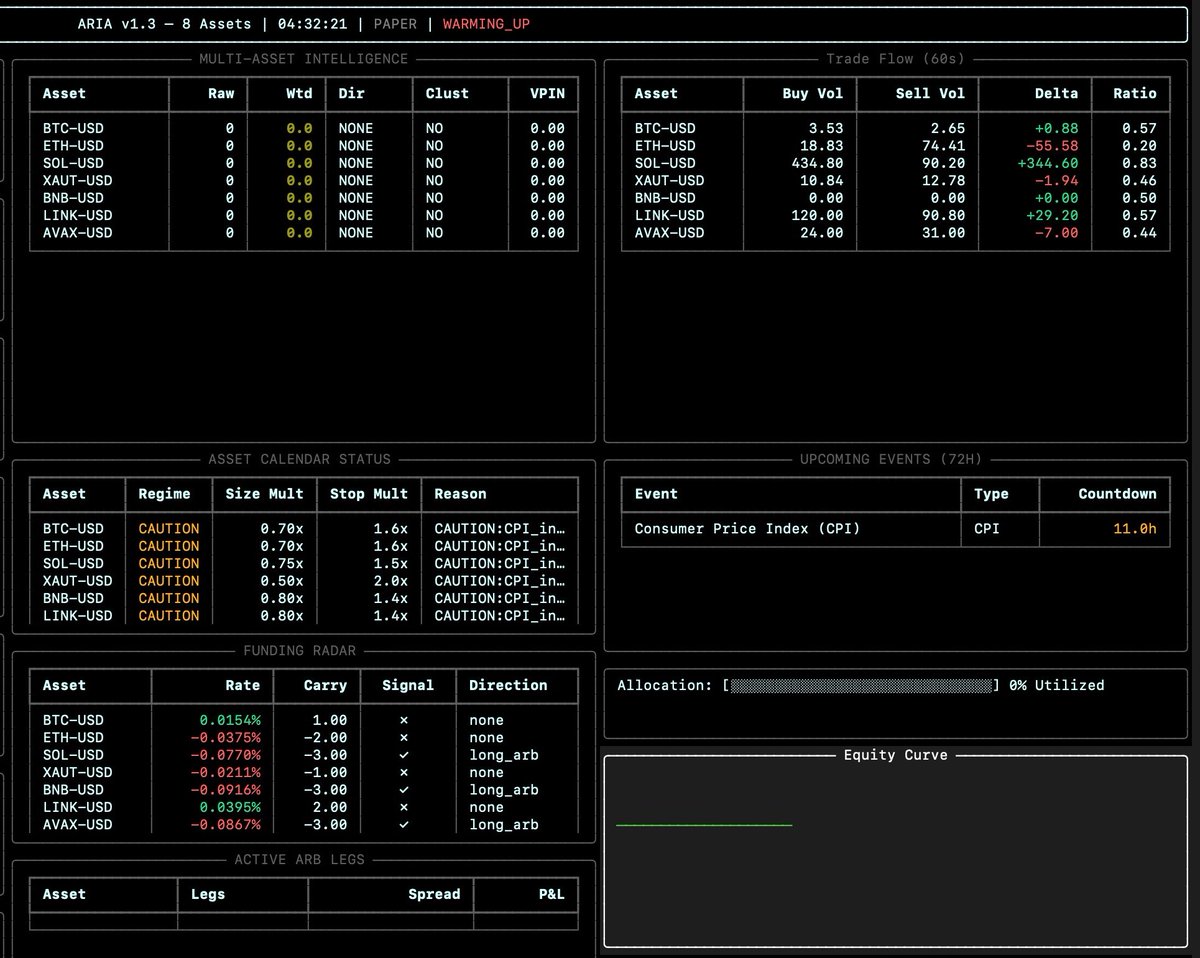Click the Wtd column header
The image size is (1200, 958).
(x=299, y=93)
